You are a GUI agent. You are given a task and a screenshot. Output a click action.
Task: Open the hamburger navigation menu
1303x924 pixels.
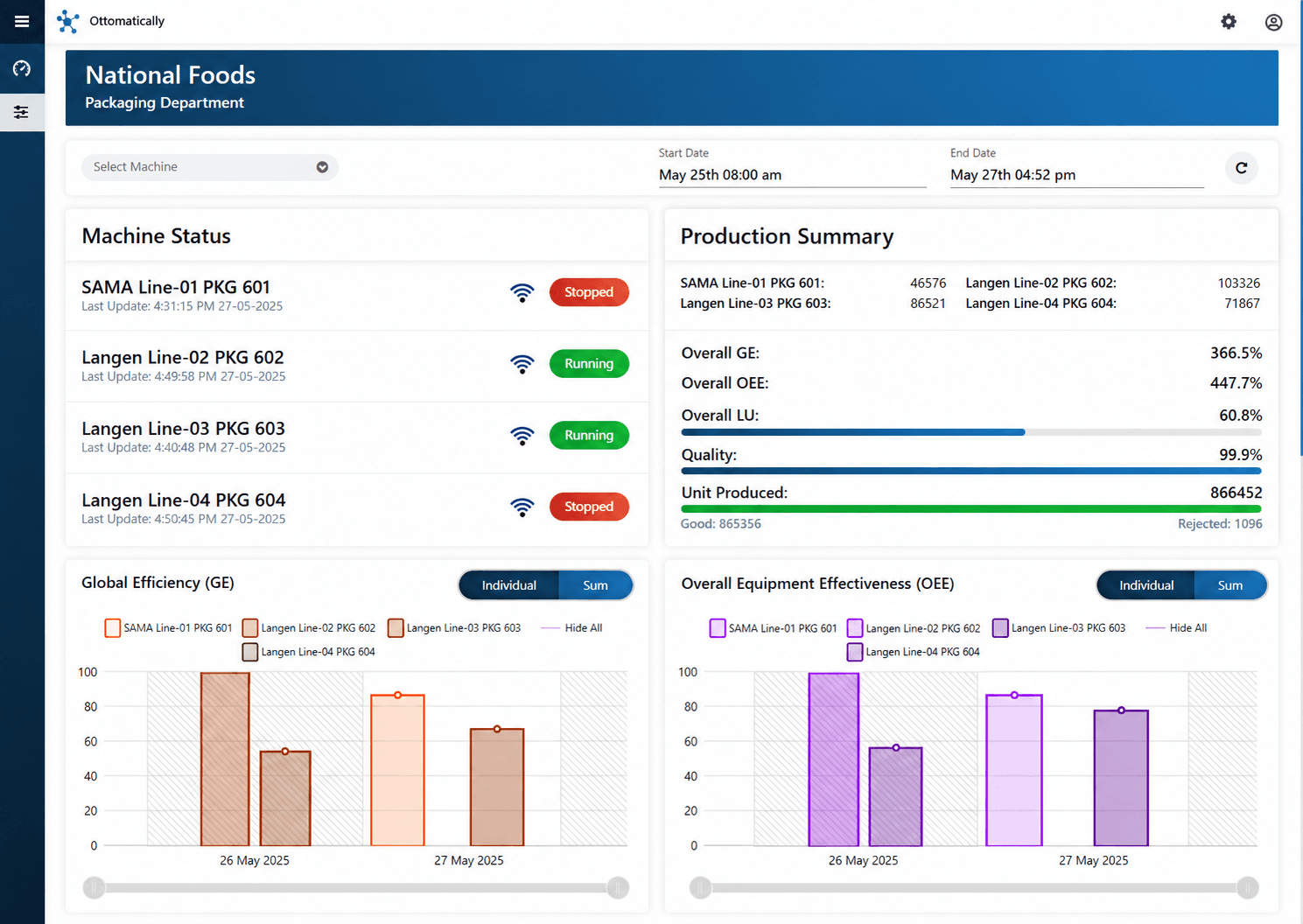tap(22, 21)
